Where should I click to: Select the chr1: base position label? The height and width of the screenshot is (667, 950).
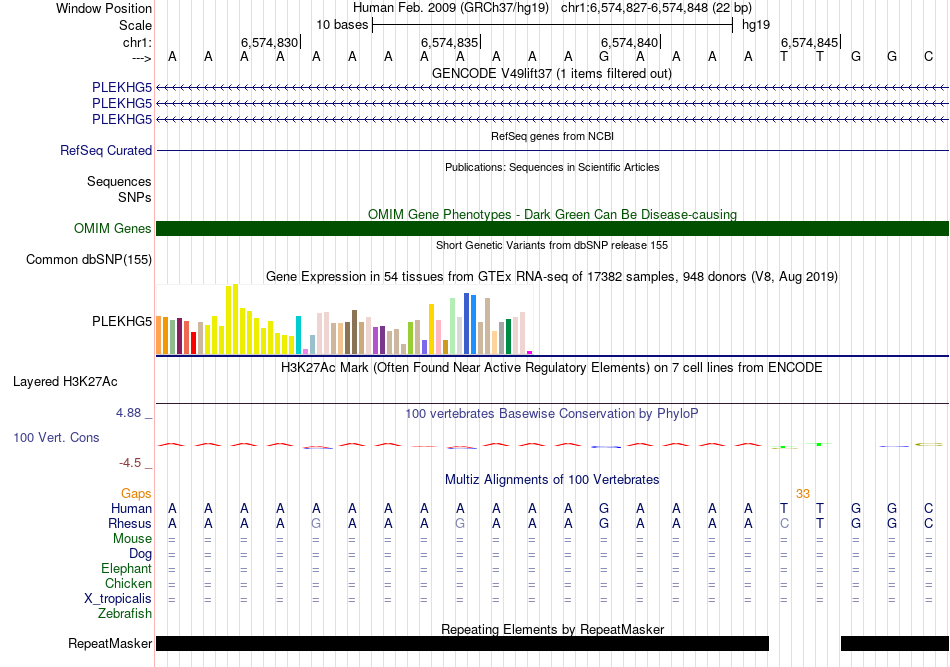(137, 42)
